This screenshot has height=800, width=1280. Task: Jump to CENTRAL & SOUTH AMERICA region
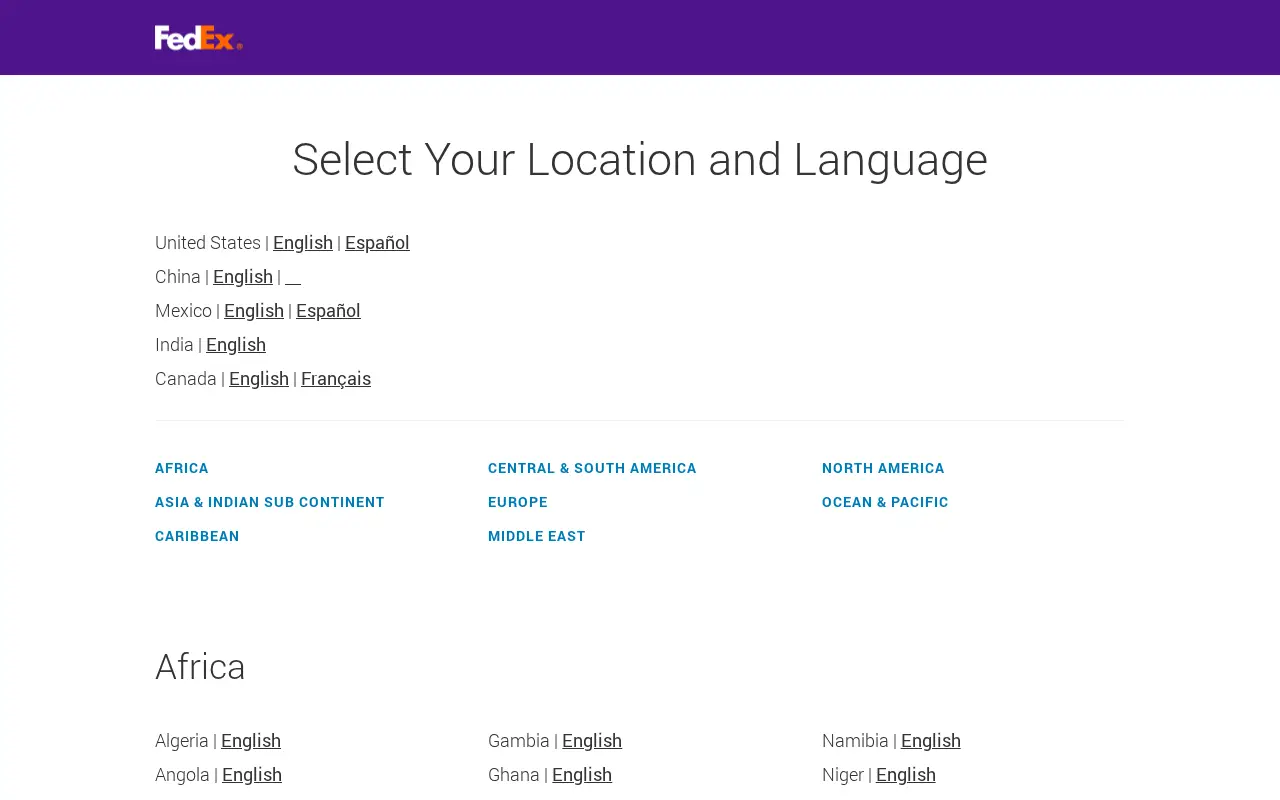(x=592, y=468)
